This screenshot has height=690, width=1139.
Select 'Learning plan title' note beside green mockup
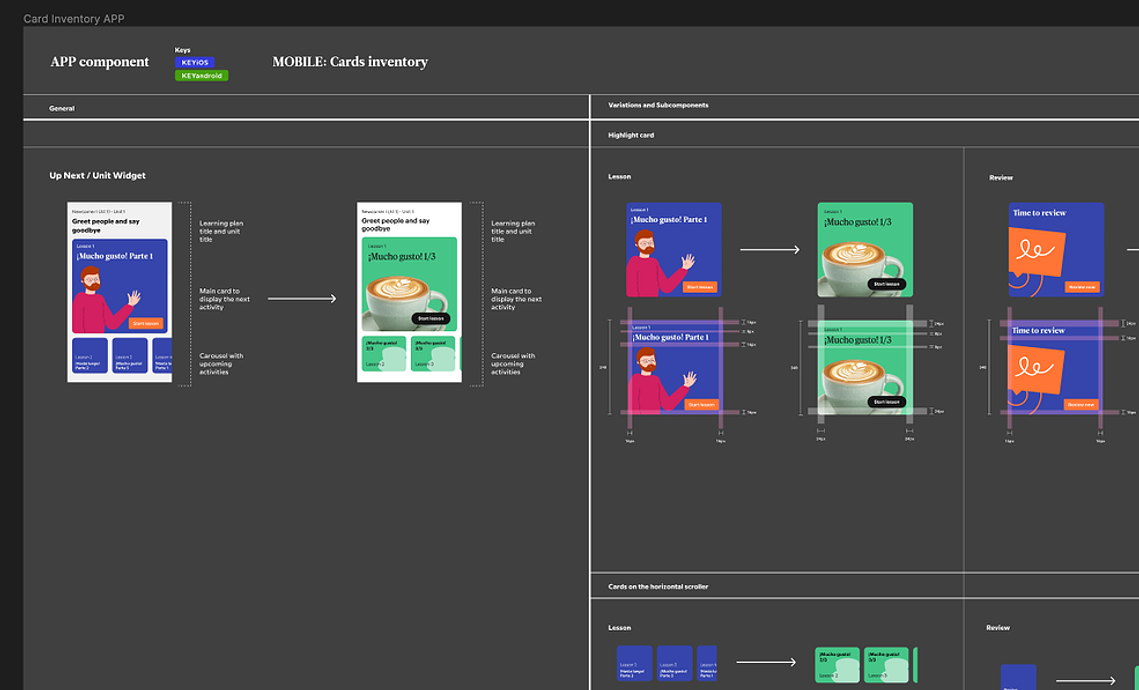[513, 231]
